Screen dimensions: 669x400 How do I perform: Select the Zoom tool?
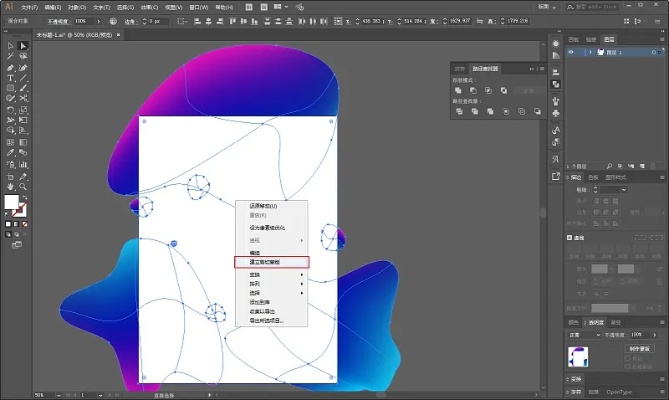tap(23, 187)
